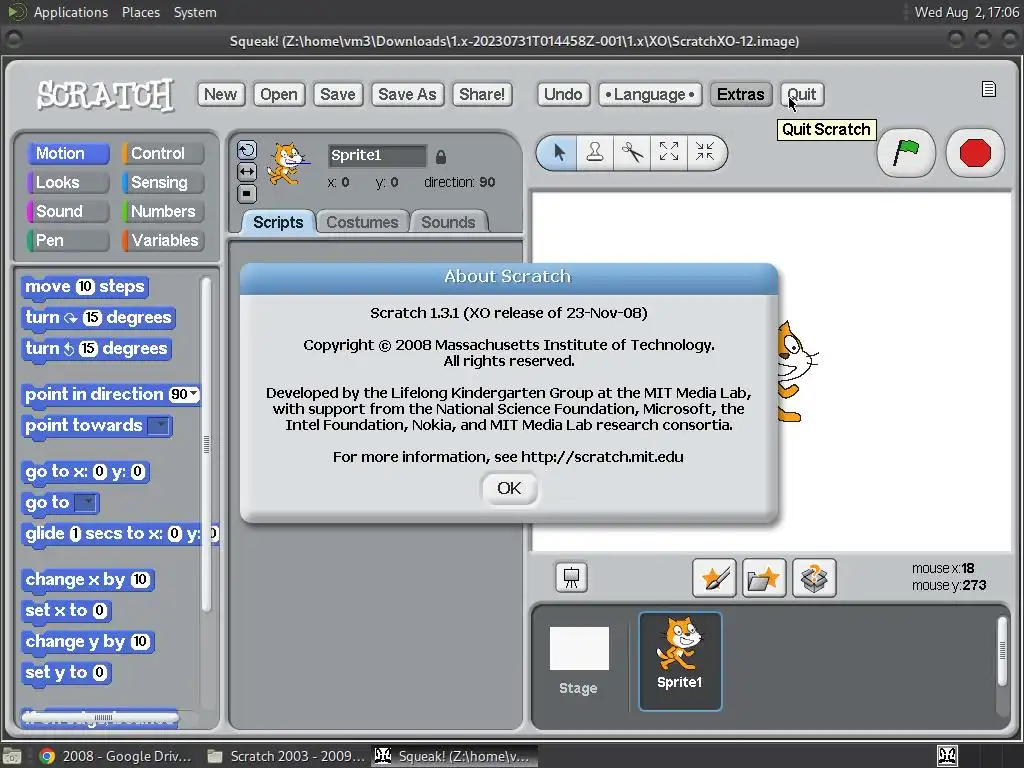Select the Motion block category

(68, 153)
